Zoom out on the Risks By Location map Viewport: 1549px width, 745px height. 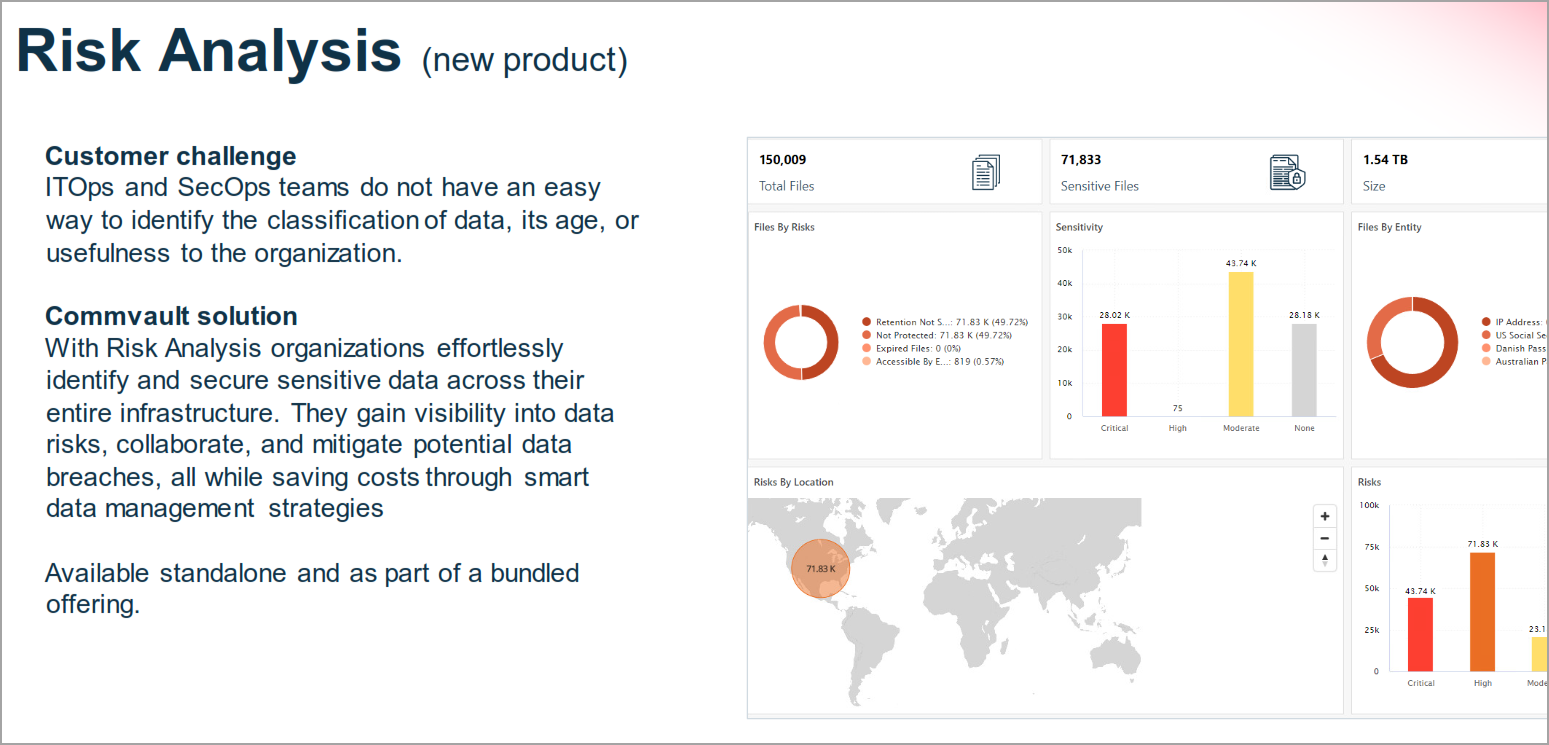(x=1325, y=538)
